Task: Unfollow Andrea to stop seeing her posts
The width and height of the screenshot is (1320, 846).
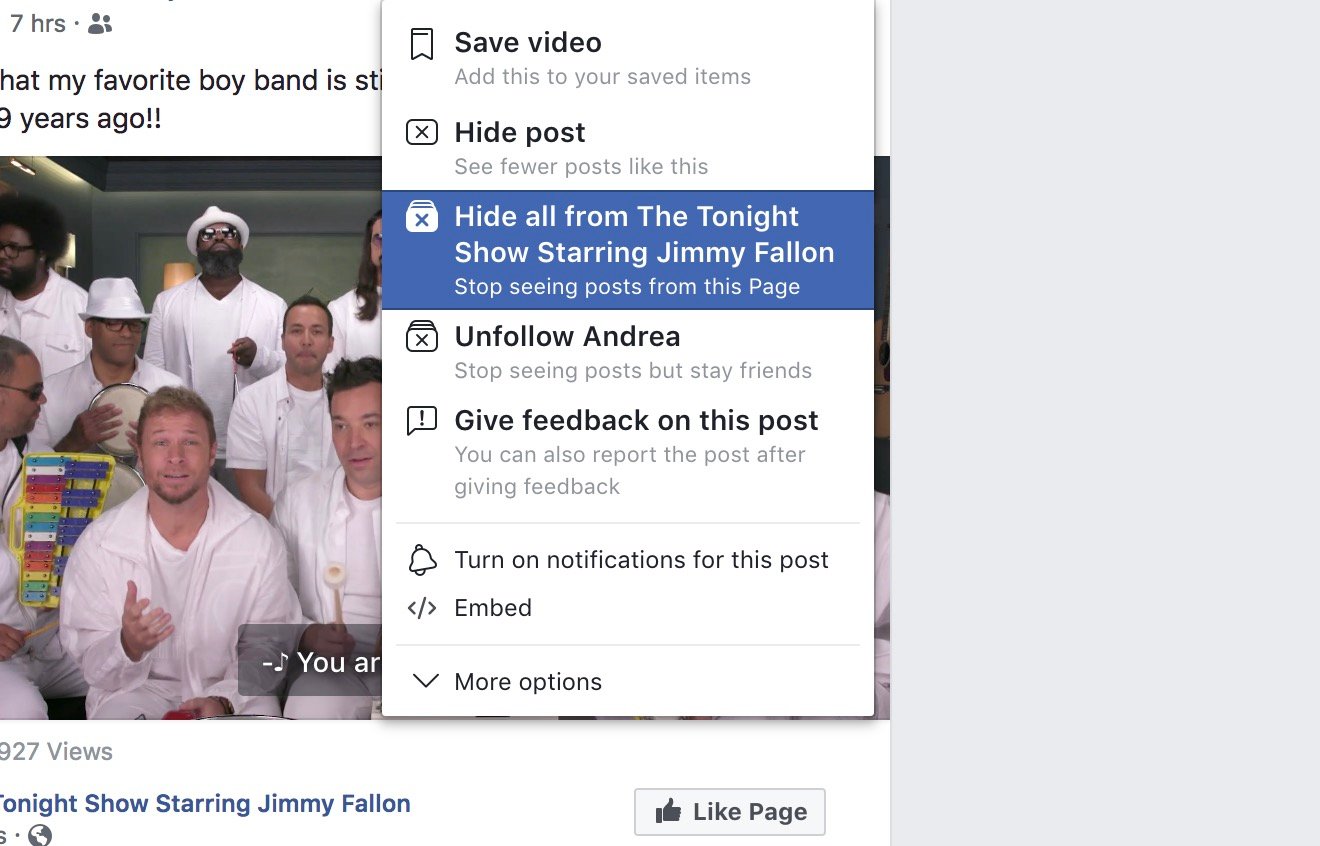Action: click(x=567, y=337)
